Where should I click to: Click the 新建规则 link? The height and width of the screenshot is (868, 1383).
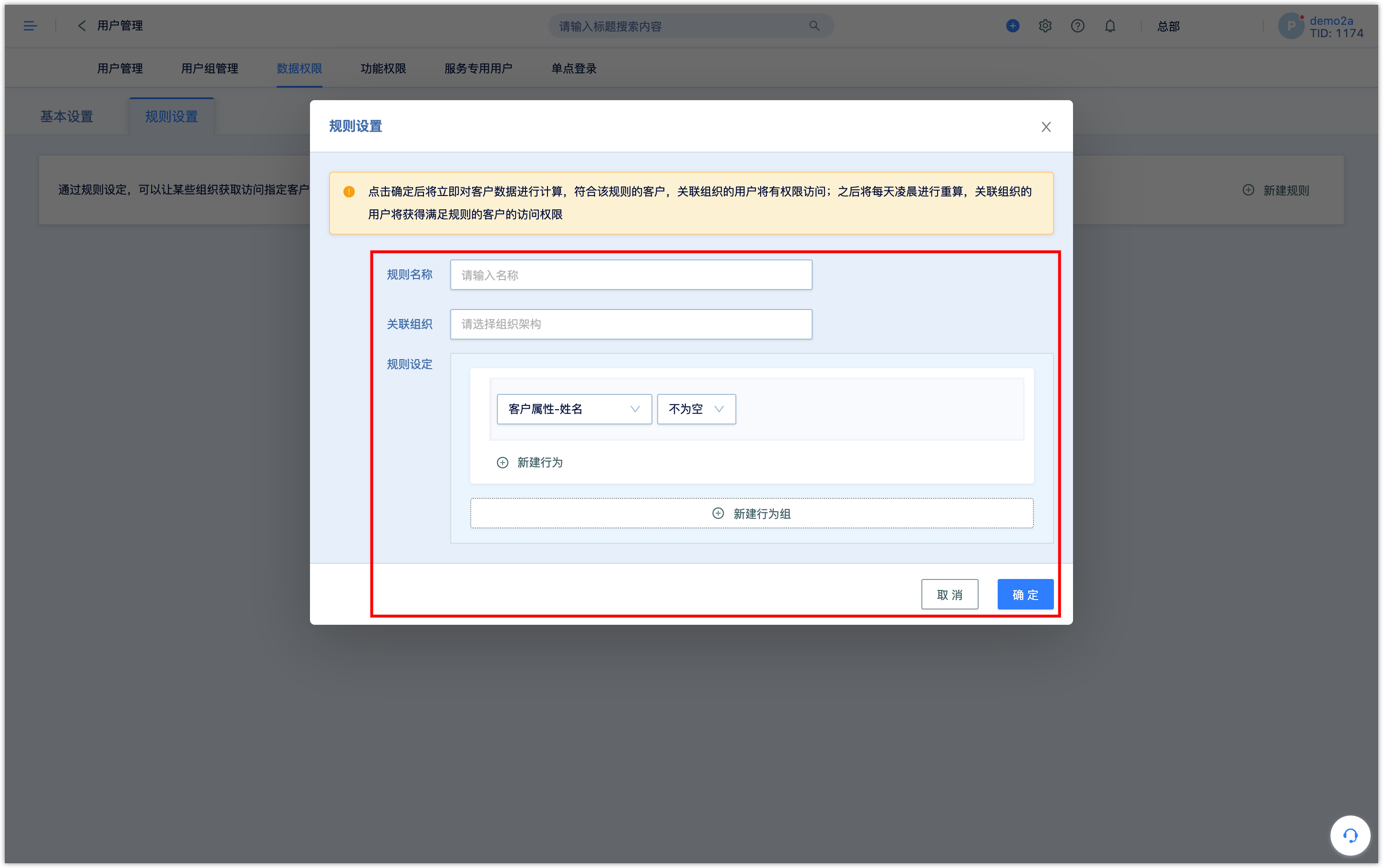click(x=1275, y=190)
